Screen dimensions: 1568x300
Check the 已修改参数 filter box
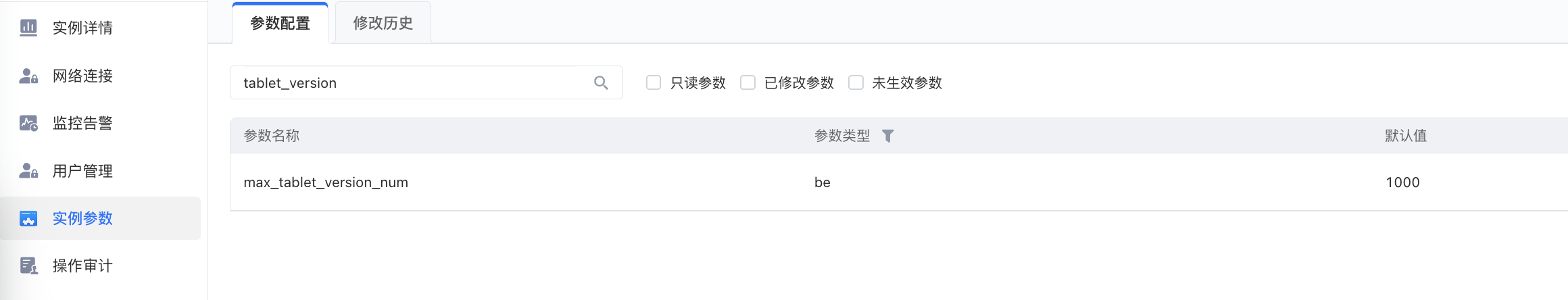tap(748, 82)
